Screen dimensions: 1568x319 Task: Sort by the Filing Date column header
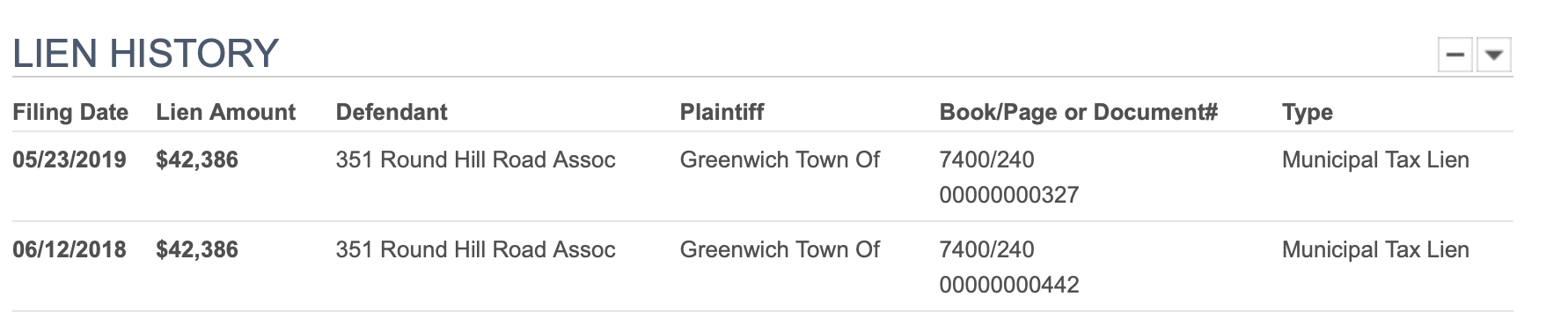tap(70, 113)
